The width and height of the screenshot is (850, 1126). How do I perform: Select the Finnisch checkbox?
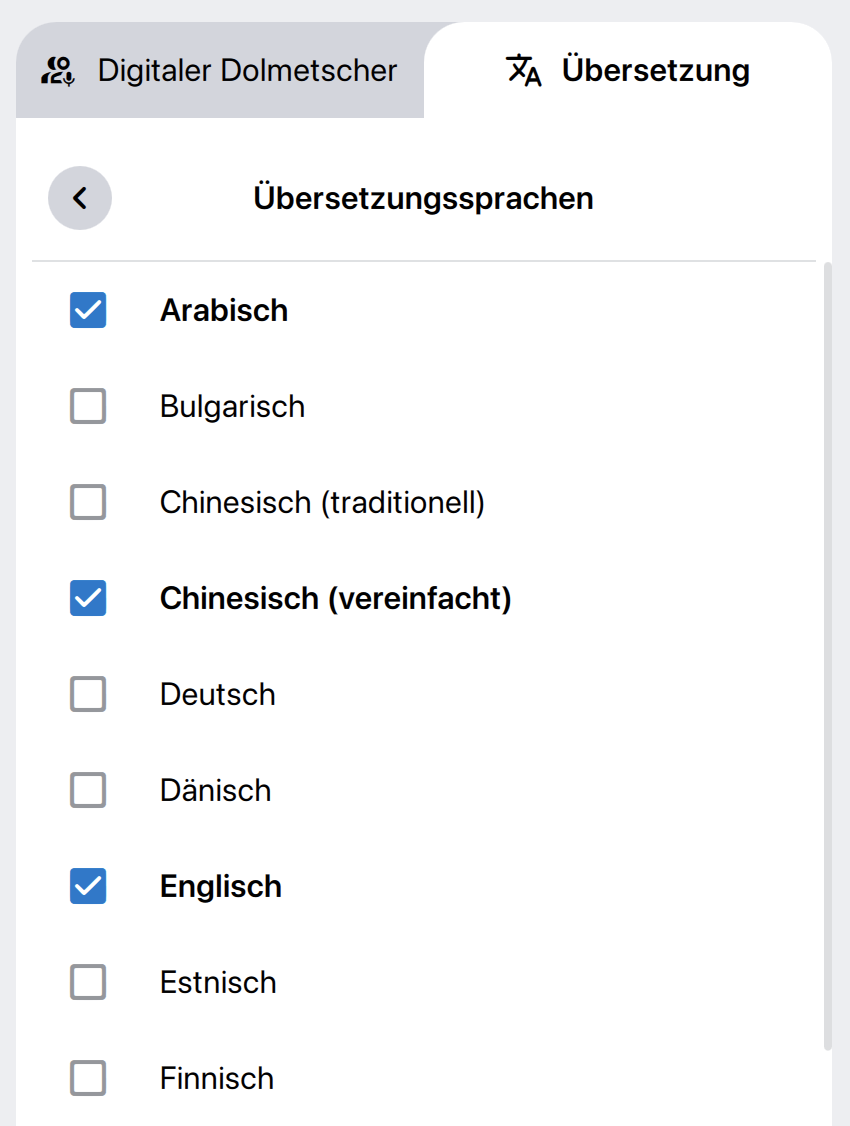[x=88, y=1078]
